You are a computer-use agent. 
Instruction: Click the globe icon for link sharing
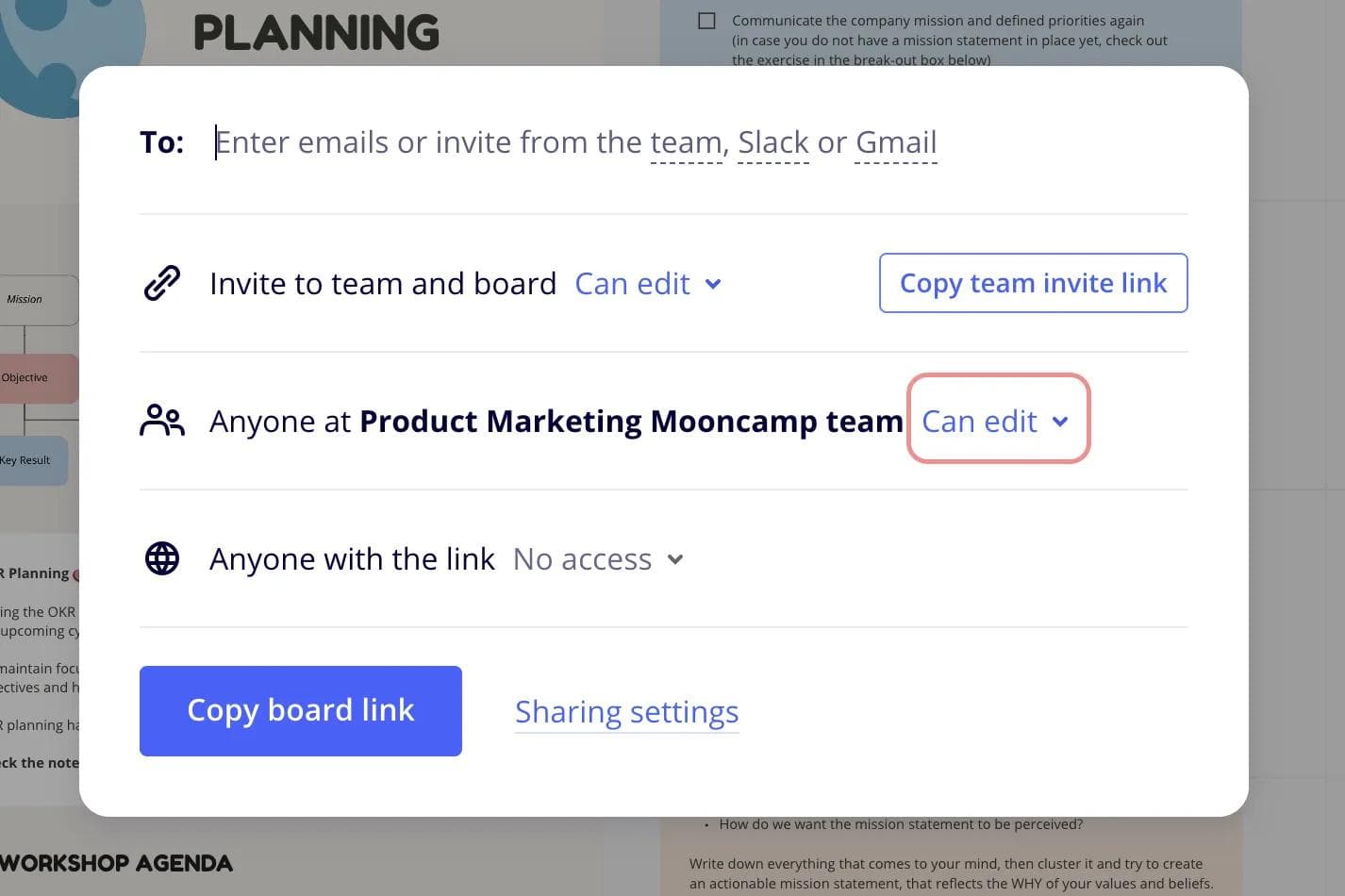coord(161,557)
